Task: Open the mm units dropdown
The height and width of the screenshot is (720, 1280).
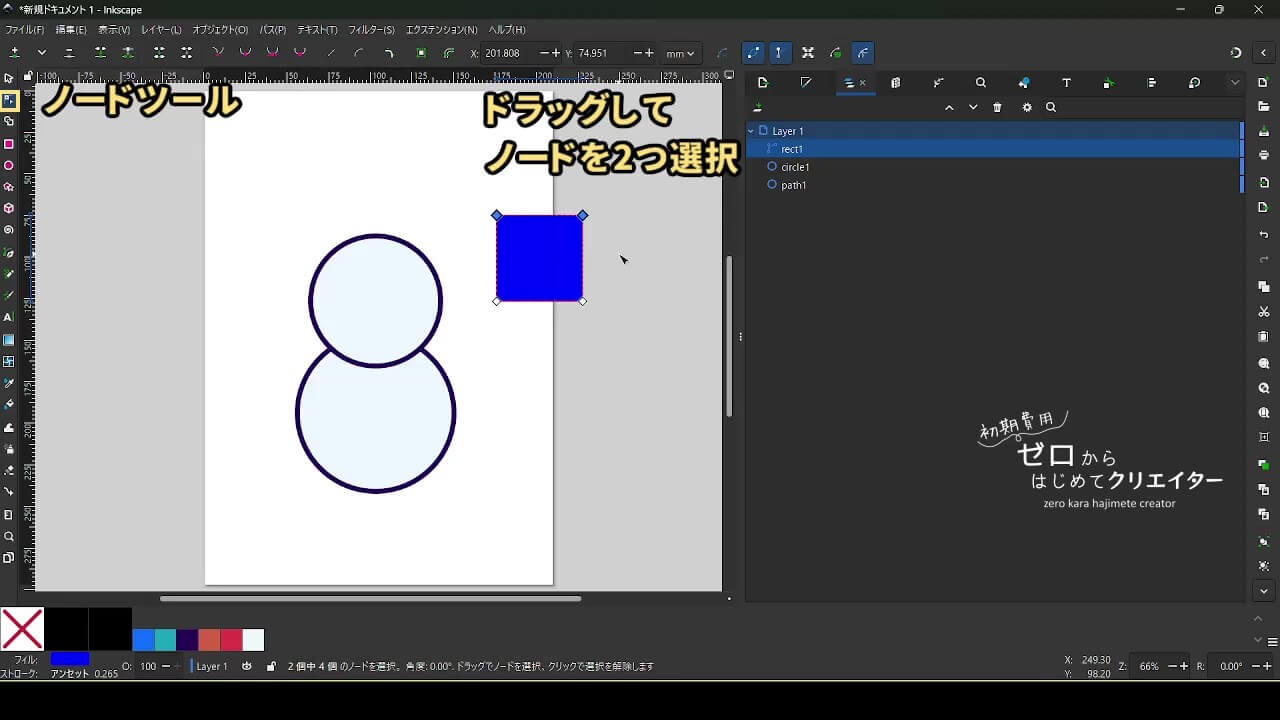Action: 680,53
